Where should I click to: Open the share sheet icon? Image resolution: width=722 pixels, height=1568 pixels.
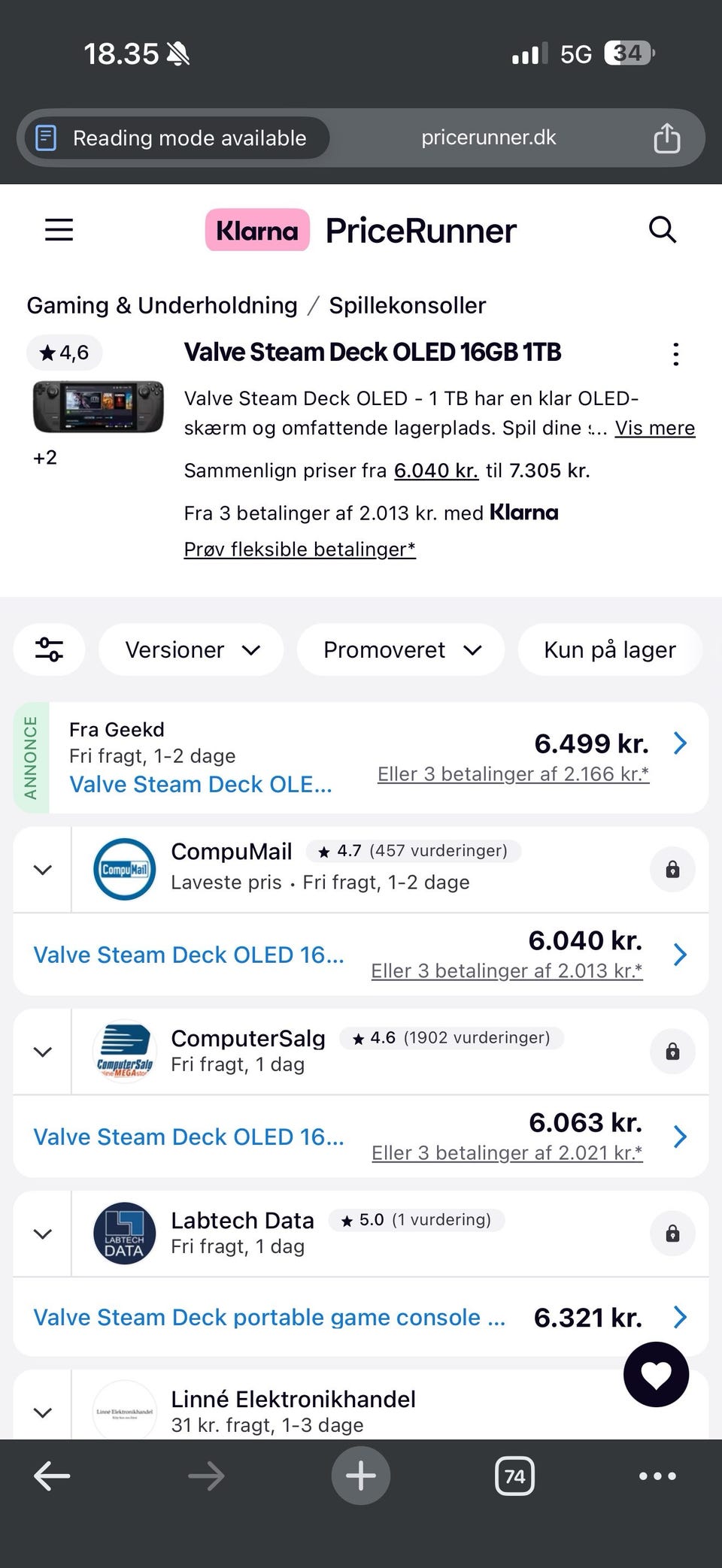[x=666, y=138]
